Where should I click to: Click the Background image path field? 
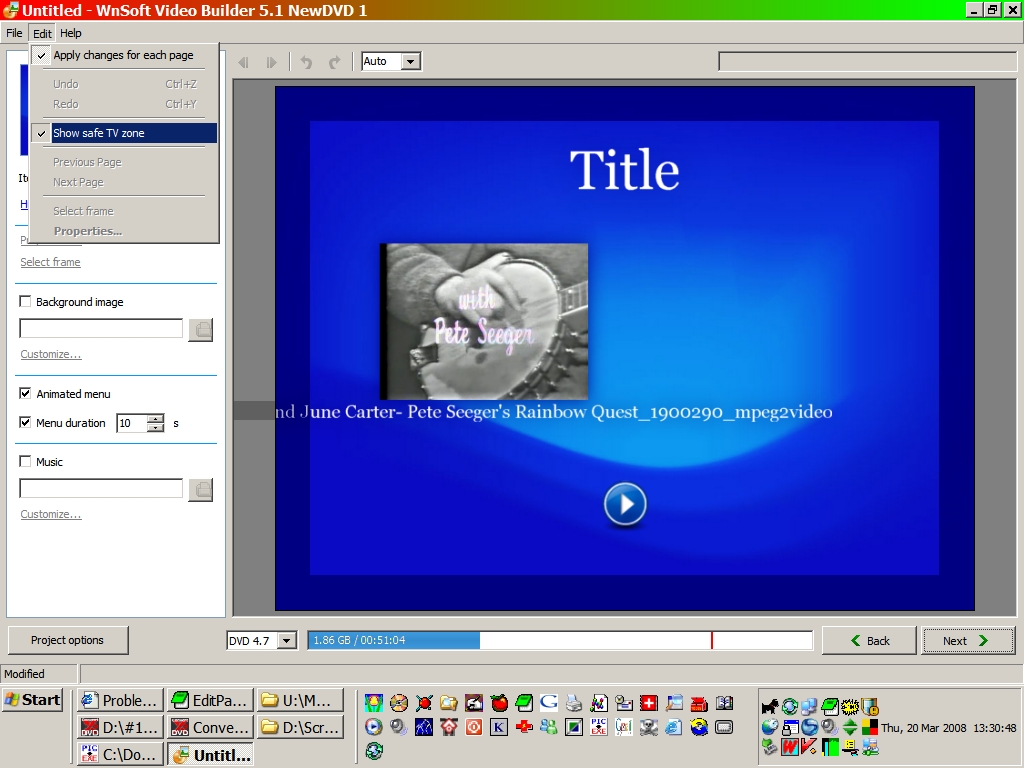coord(101,328)
